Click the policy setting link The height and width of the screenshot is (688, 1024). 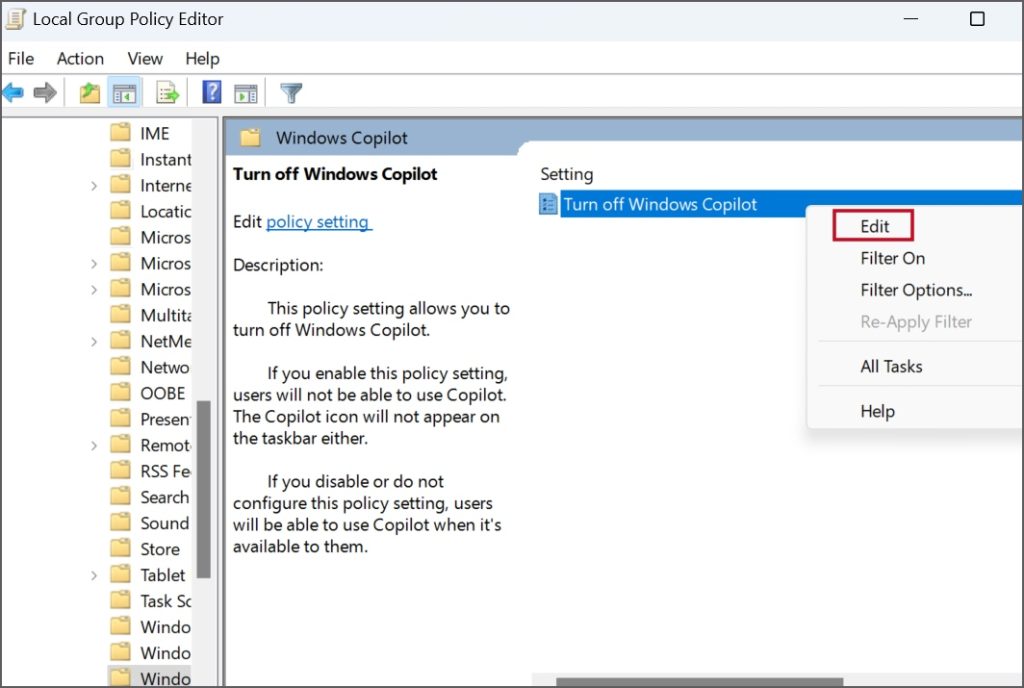(318, 222)
